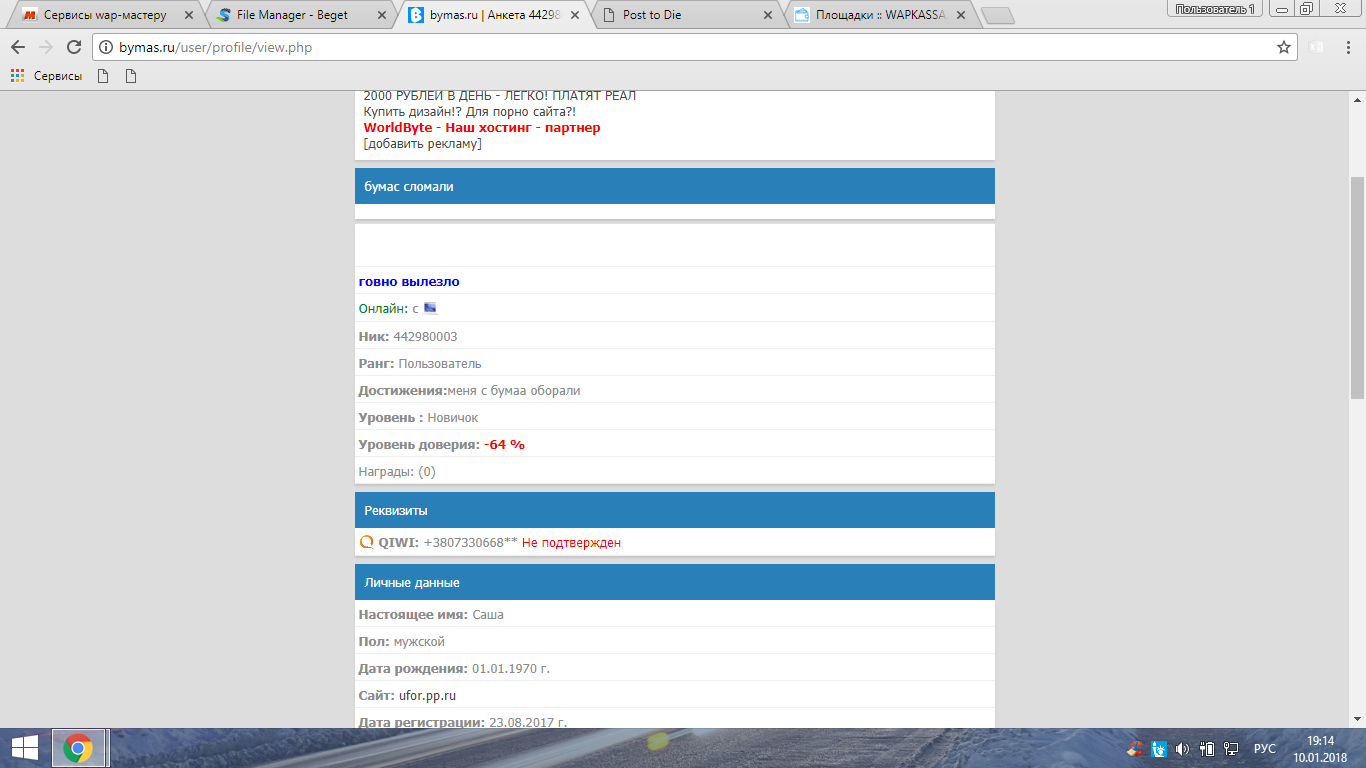Click the Chrome icon in the taskbar

point(79,748)
